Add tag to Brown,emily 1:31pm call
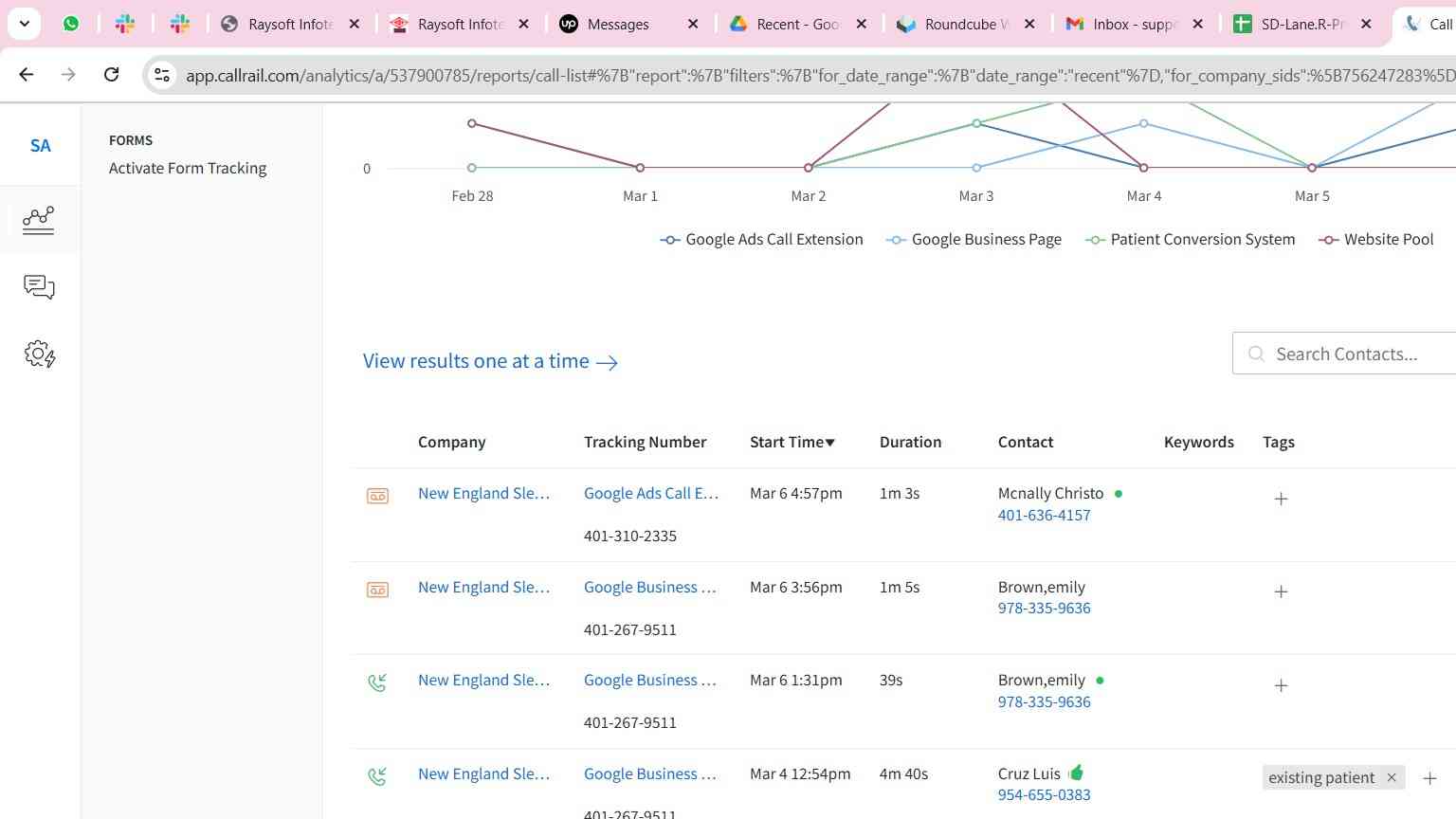 (x=1281, y=685)
